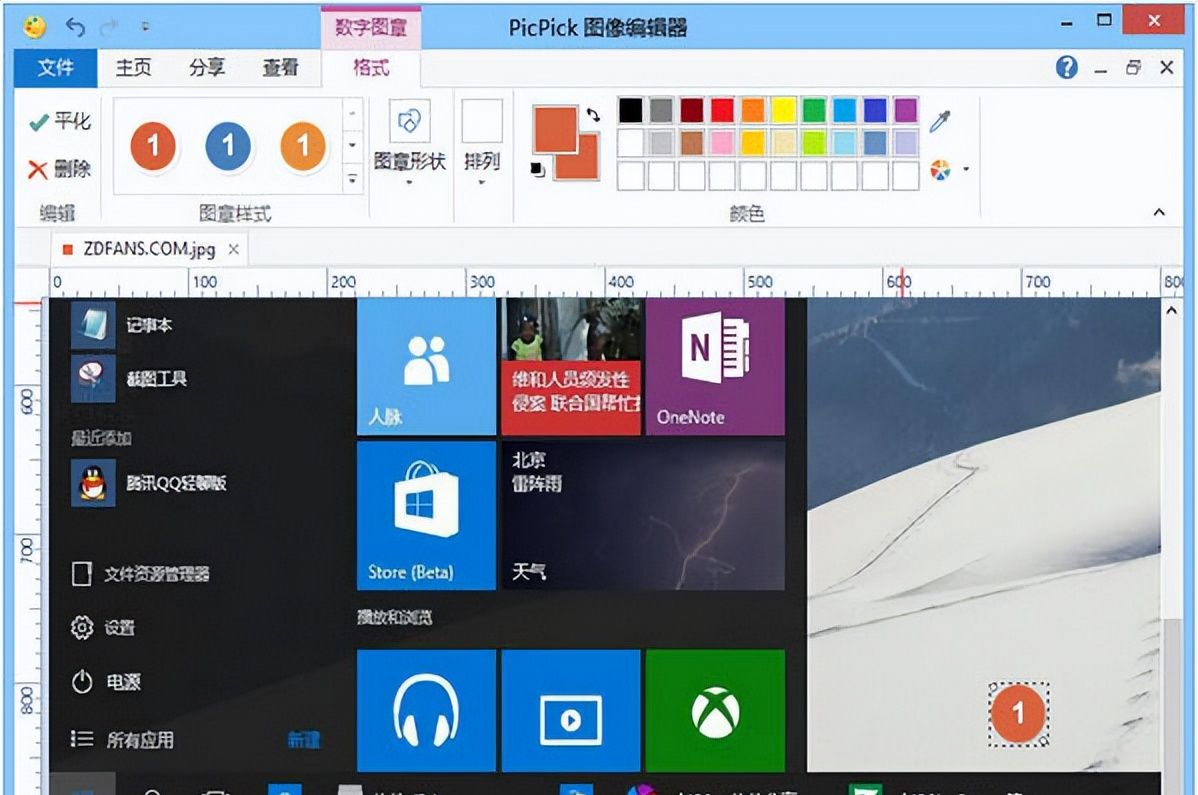The height and width of the screenshot is (795, 1198).
Task: Open the 图章形状 dropdown
Action: (410, 144)
